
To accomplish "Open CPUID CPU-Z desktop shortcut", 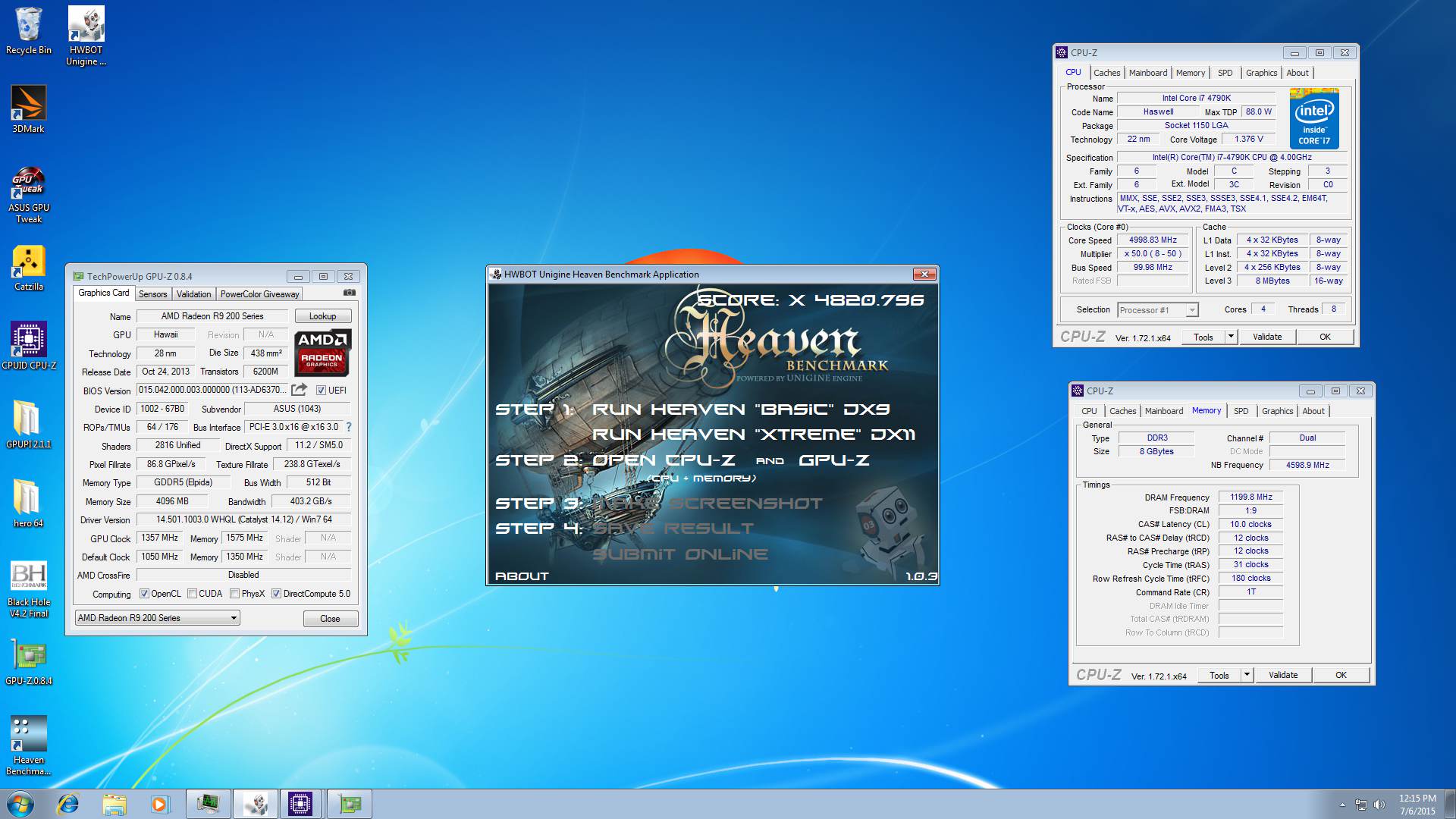I will click(29, 346).
